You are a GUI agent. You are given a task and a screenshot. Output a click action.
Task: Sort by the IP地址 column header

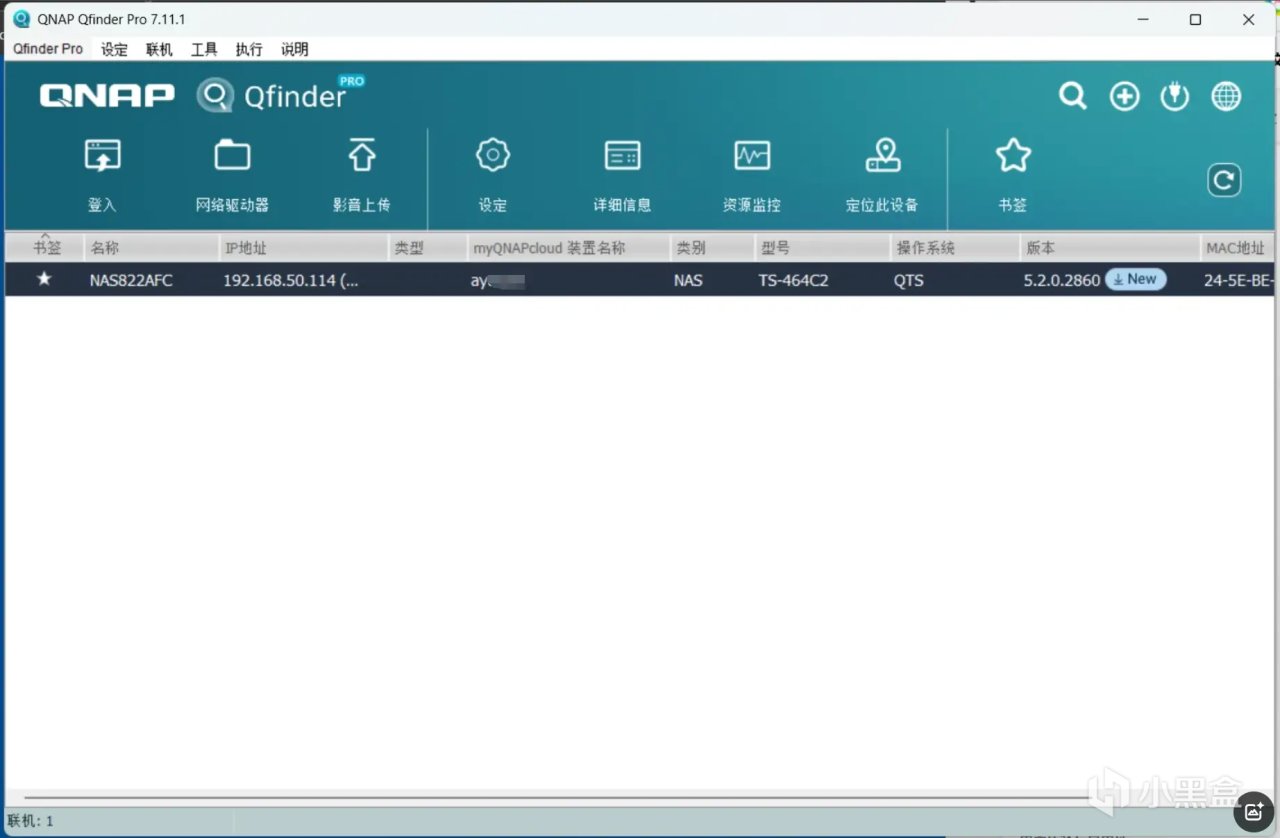point(304,248)
